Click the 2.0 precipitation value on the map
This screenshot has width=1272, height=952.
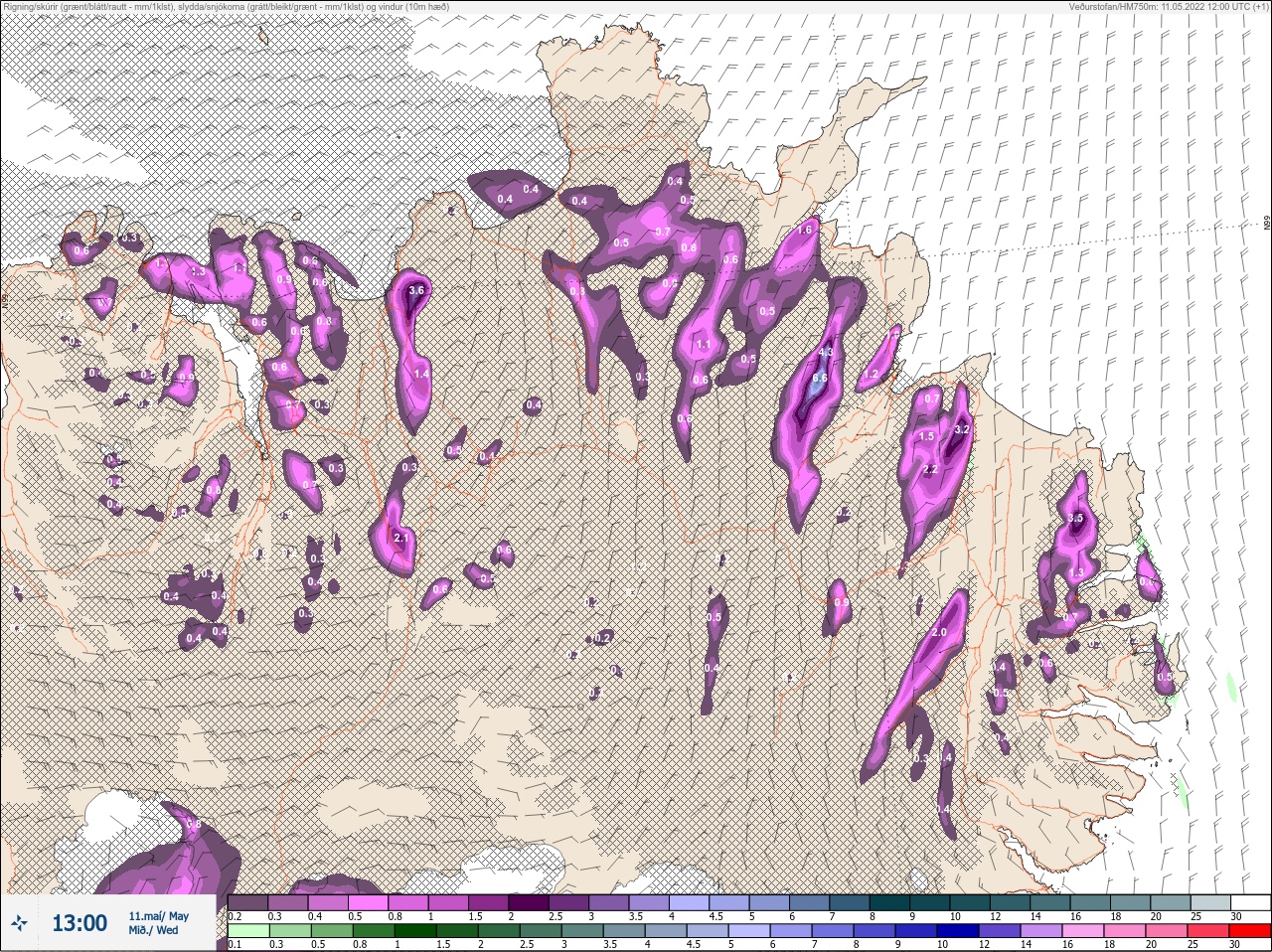pos(939,633)
